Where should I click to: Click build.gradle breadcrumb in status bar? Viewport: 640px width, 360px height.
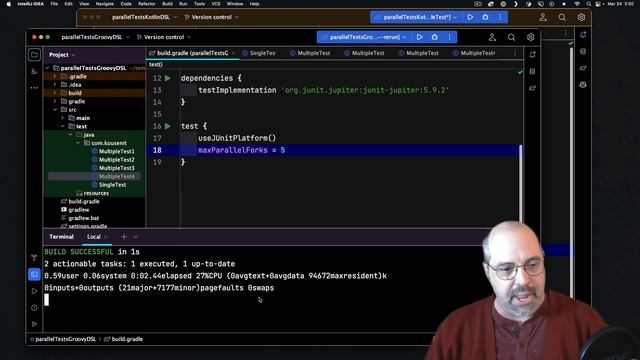127,339
